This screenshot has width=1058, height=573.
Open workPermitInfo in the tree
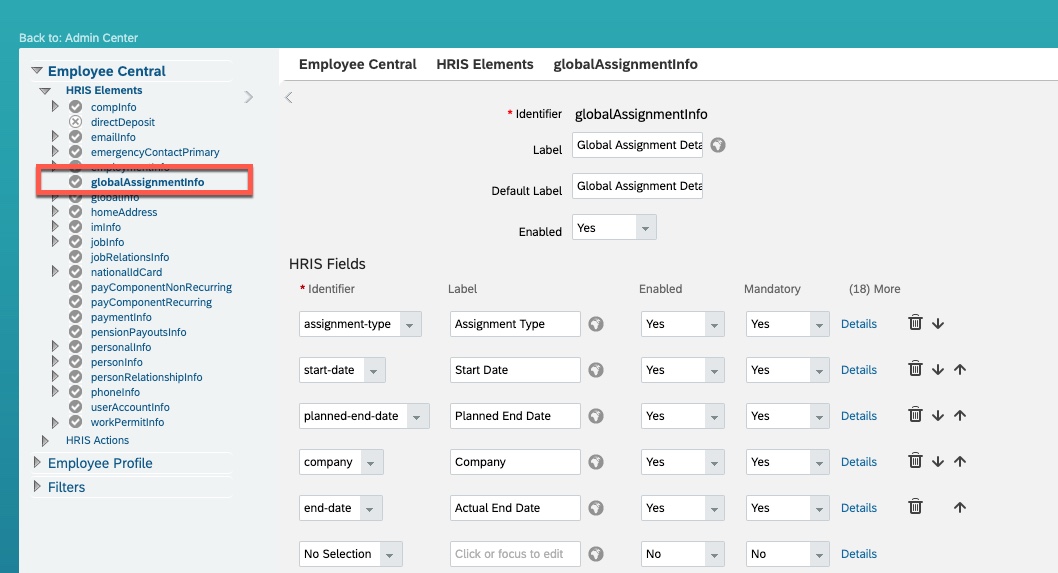(128, 422)
